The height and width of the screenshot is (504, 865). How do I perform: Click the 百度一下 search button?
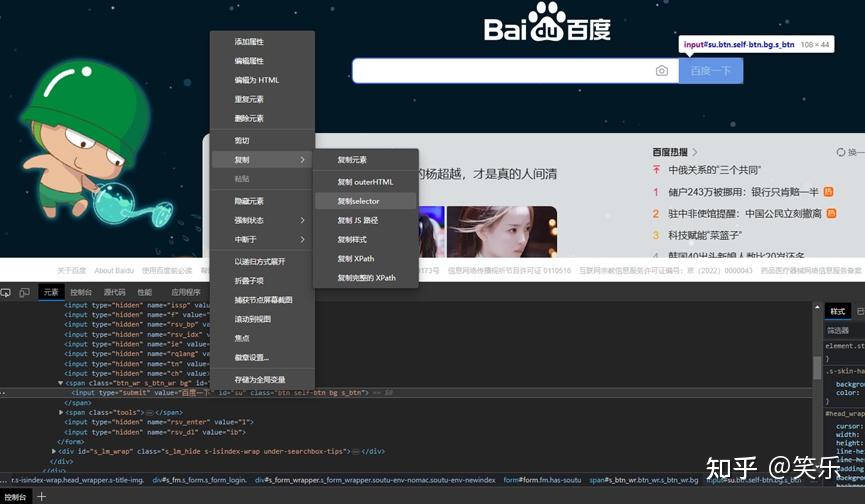(x=711, y=71)
